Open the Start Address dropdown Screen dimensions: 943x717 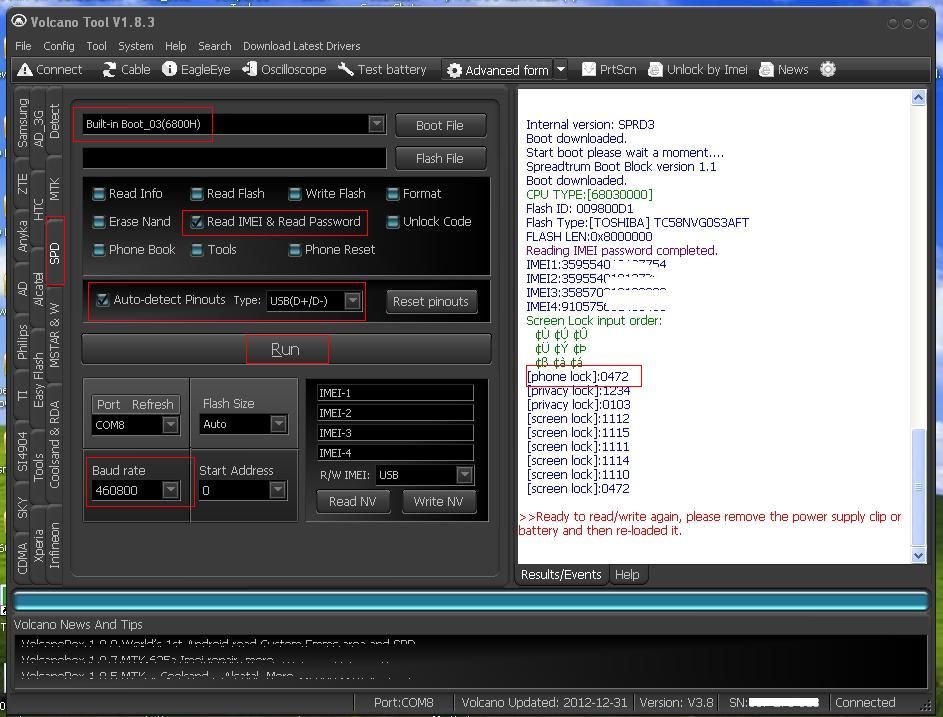click(x=277, y=490)
